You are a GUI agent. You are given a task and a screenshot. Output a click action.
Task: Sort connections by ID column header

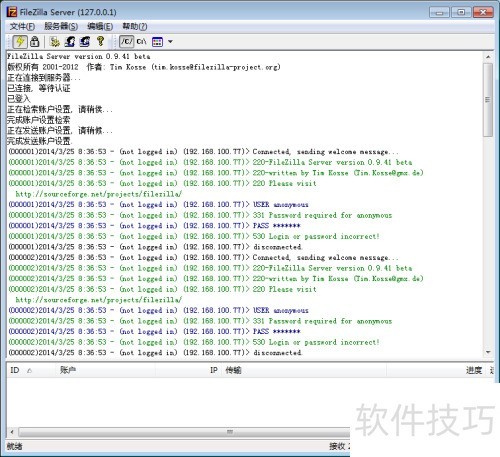(x=30, y=370)
